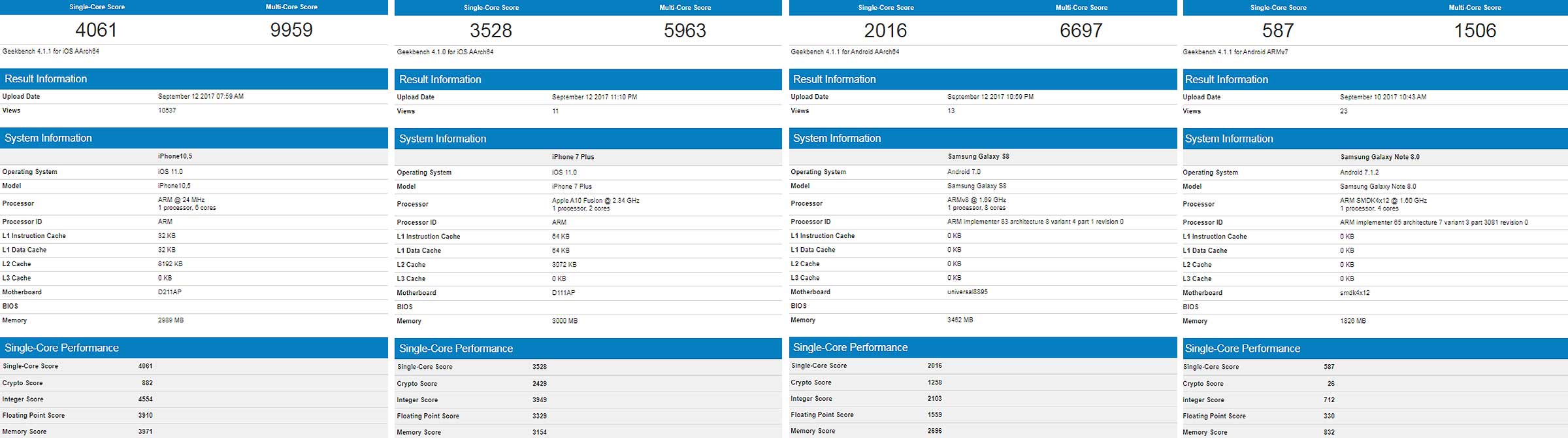This screenshot has width=1568, height=438.
Task: Click memory value '3462 MB'
Action: 960,320
